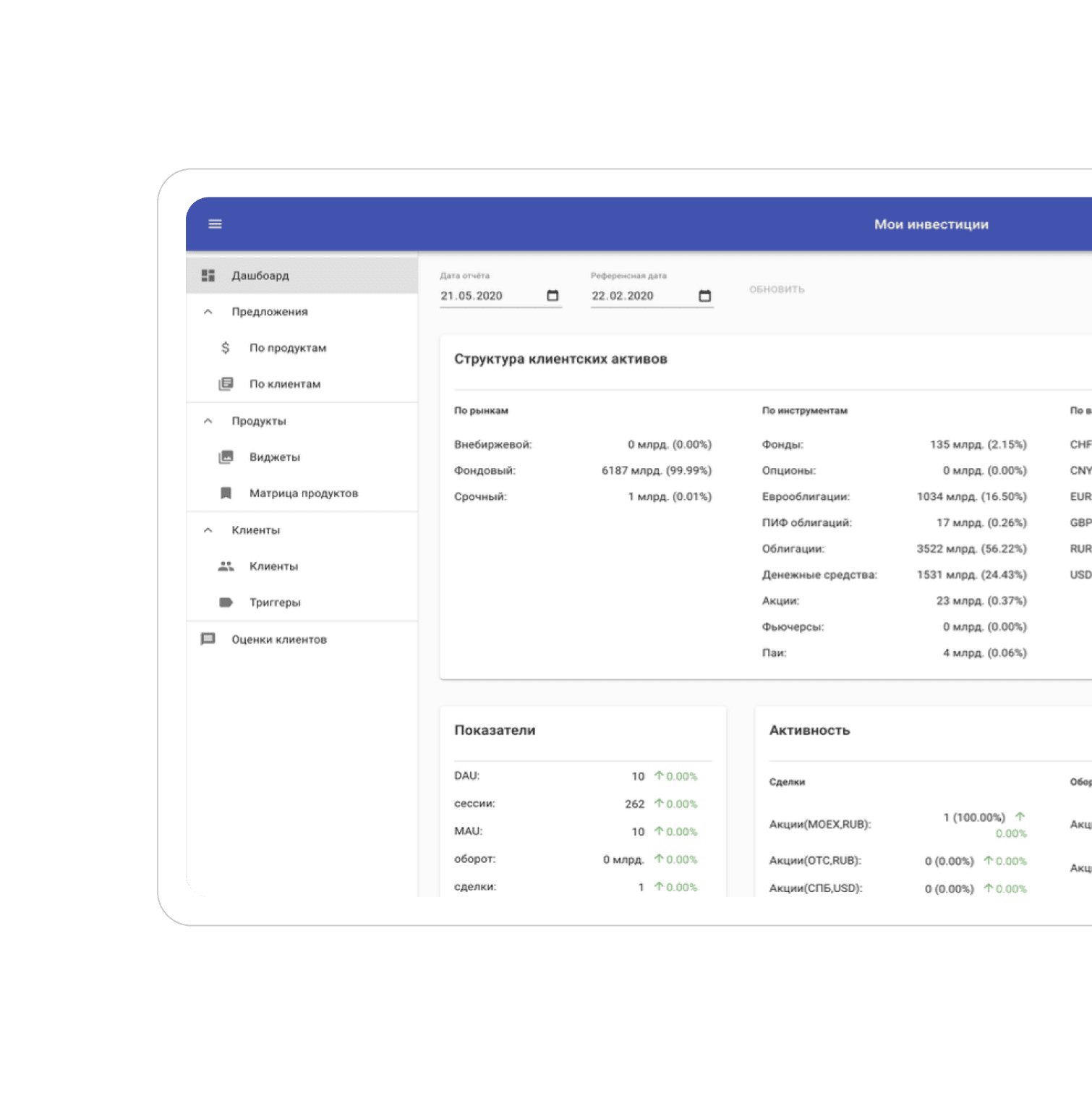
Task: Select Дашбоард in the sidebar
Action: point(302,276)
